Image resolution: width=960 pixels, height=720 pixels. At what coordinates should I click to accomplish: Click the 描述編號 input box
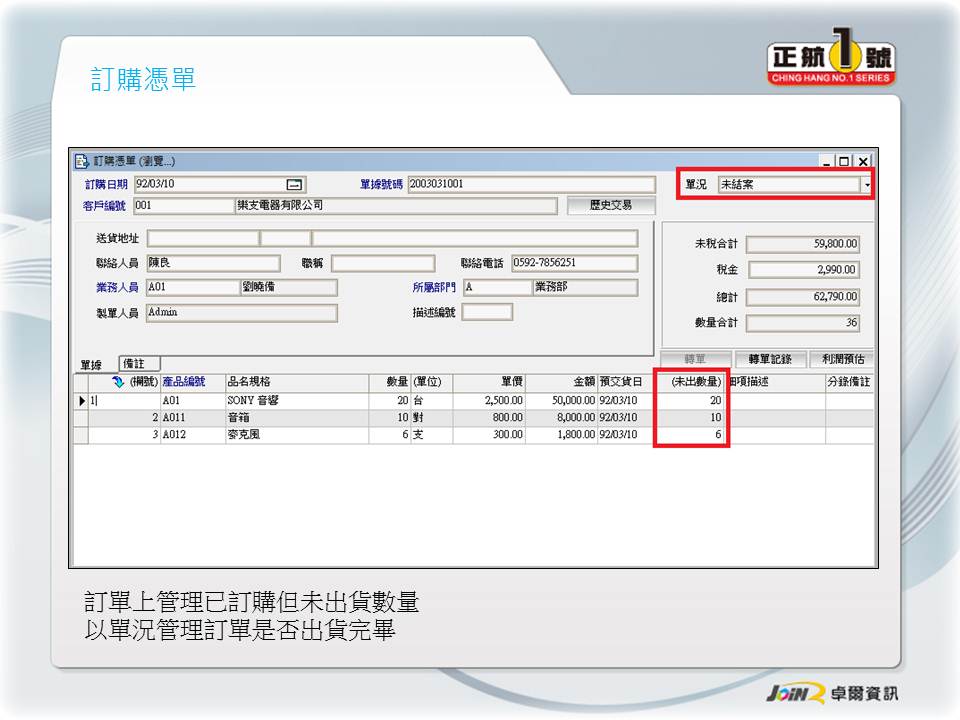487,312
